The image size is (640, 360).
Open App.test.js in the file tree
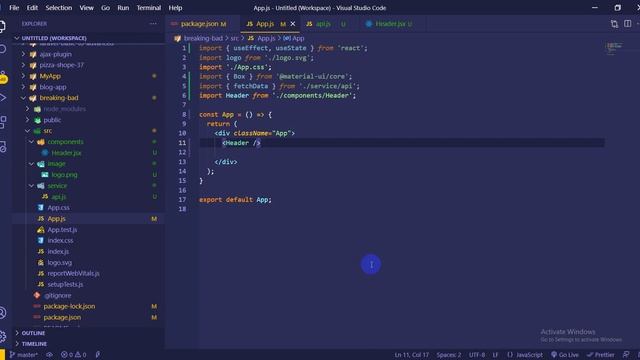pos(62,230)
